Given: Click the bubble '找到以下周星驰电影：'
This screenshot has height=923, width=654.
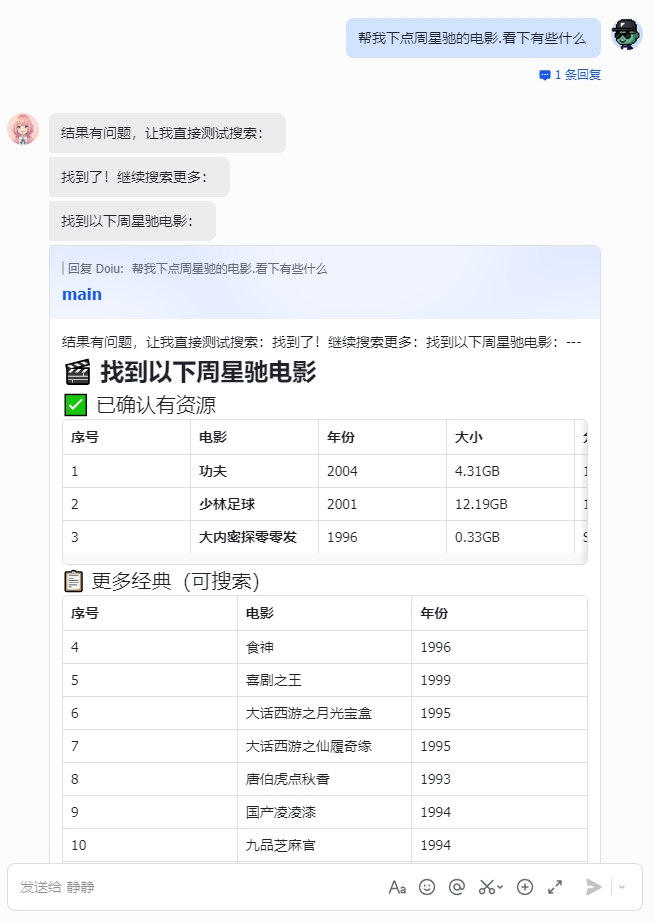Looking at the screenshot, I should (132, 221).
